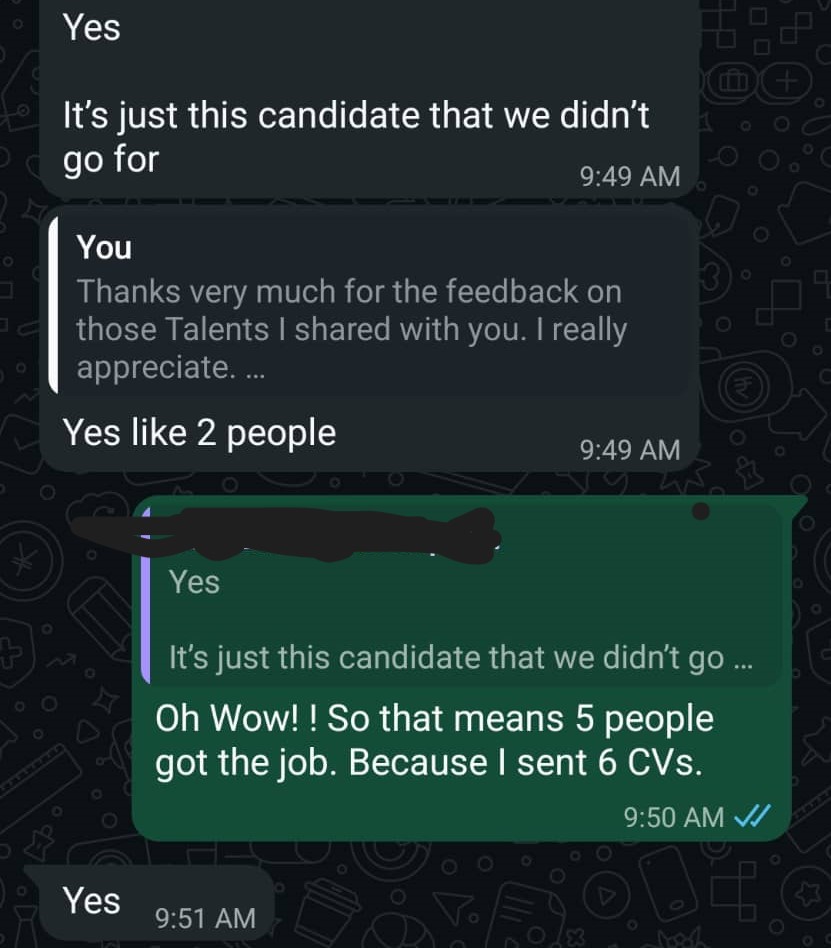831x948 pixels.
Task: Select the "Yes like 2 people" message
Action: click(x=200, y=432)
